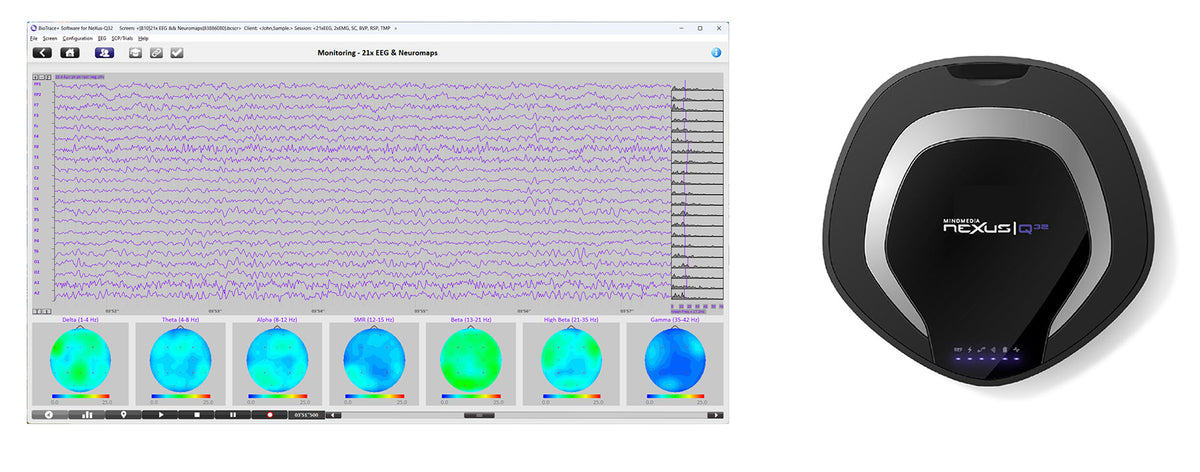Click the minus zoom button above EEG traces
Screen dimensions: 1200x472
point(42,76)
